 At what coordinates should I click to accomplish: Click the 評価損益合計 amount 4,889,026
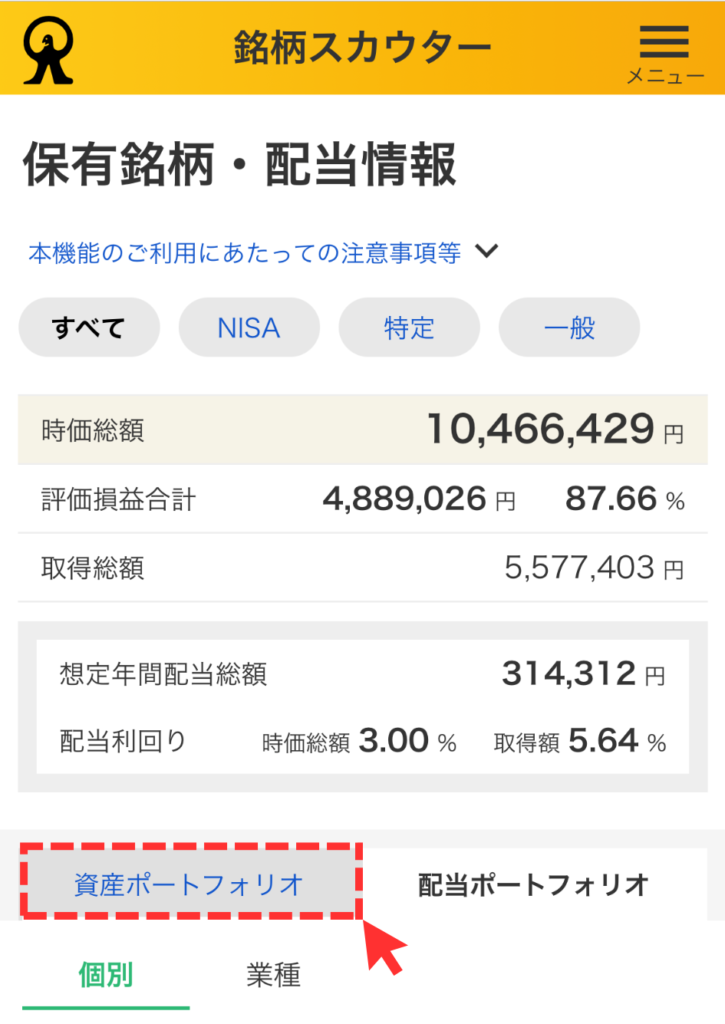coord(404,499)
